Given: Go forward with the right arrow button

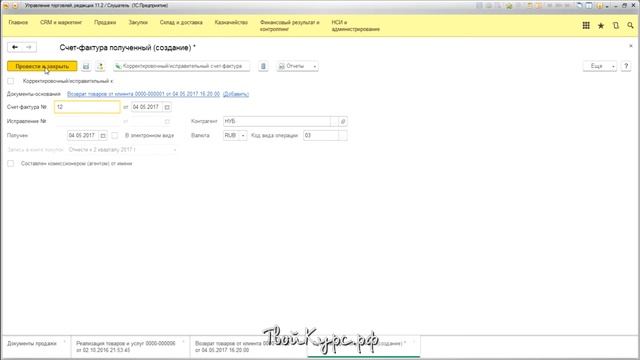Looking at the screenshot, I should point(29,47).
